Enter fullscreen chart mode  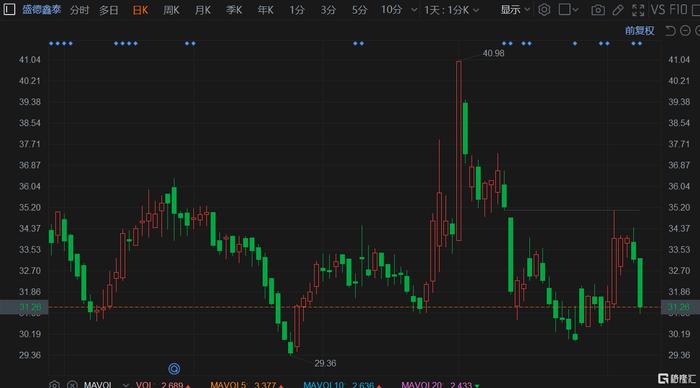pyautogui.click(x=638, y=10)
